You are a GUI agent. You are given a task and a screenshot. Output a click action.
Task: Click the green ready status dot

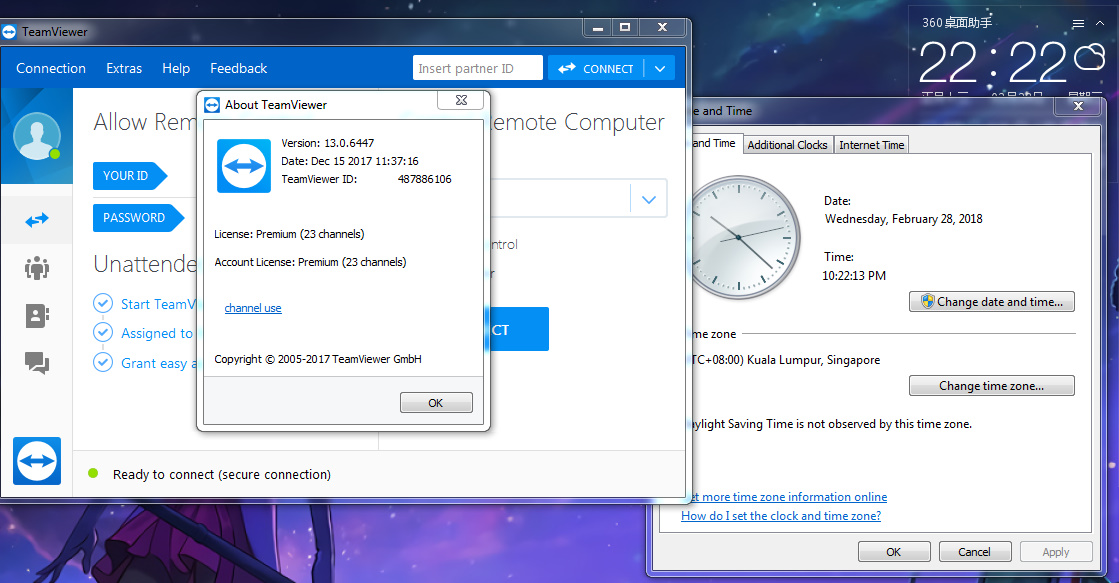click(93, 473)
